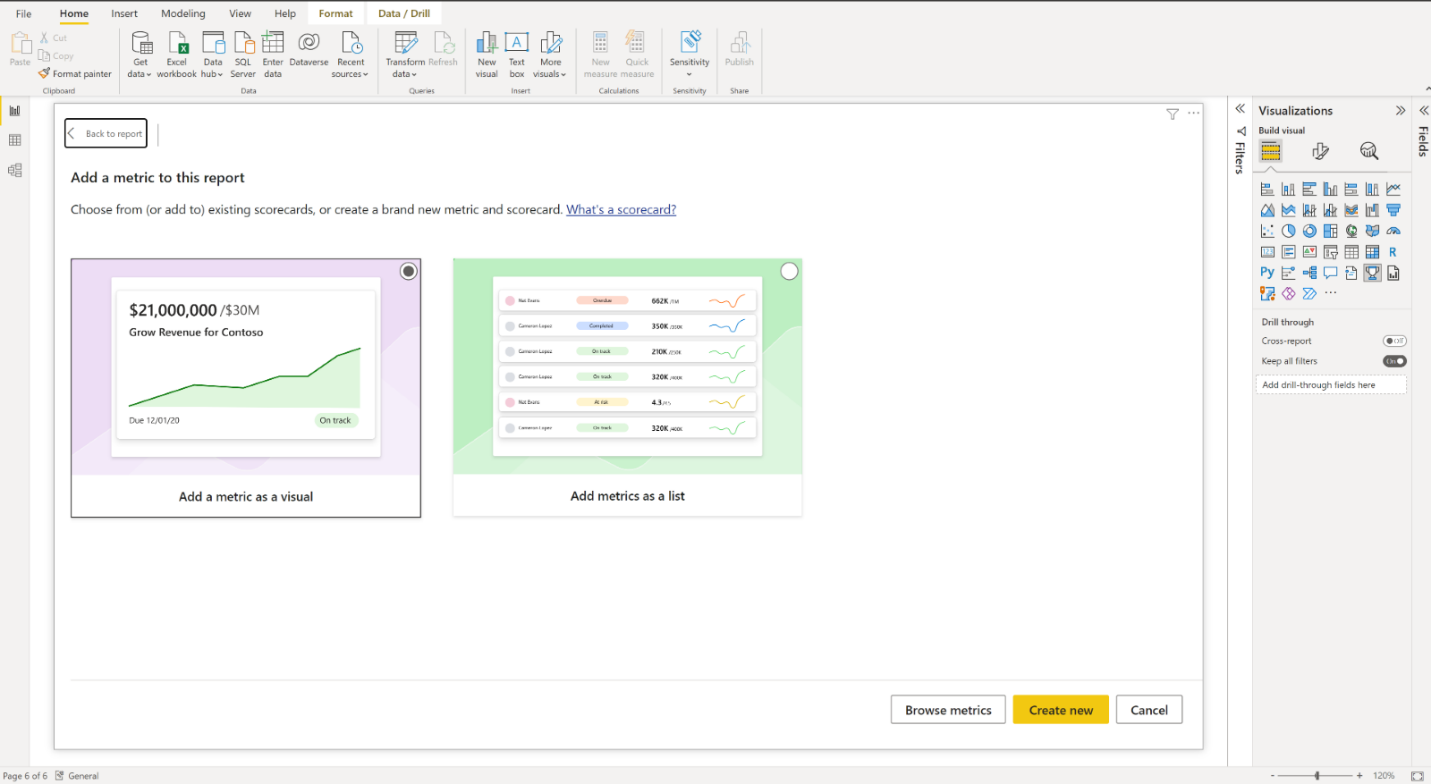Turn off Keep all filters toggle
Image resolution: width=1431 pixels, height=784 pixels.
tap(1394, 361)
